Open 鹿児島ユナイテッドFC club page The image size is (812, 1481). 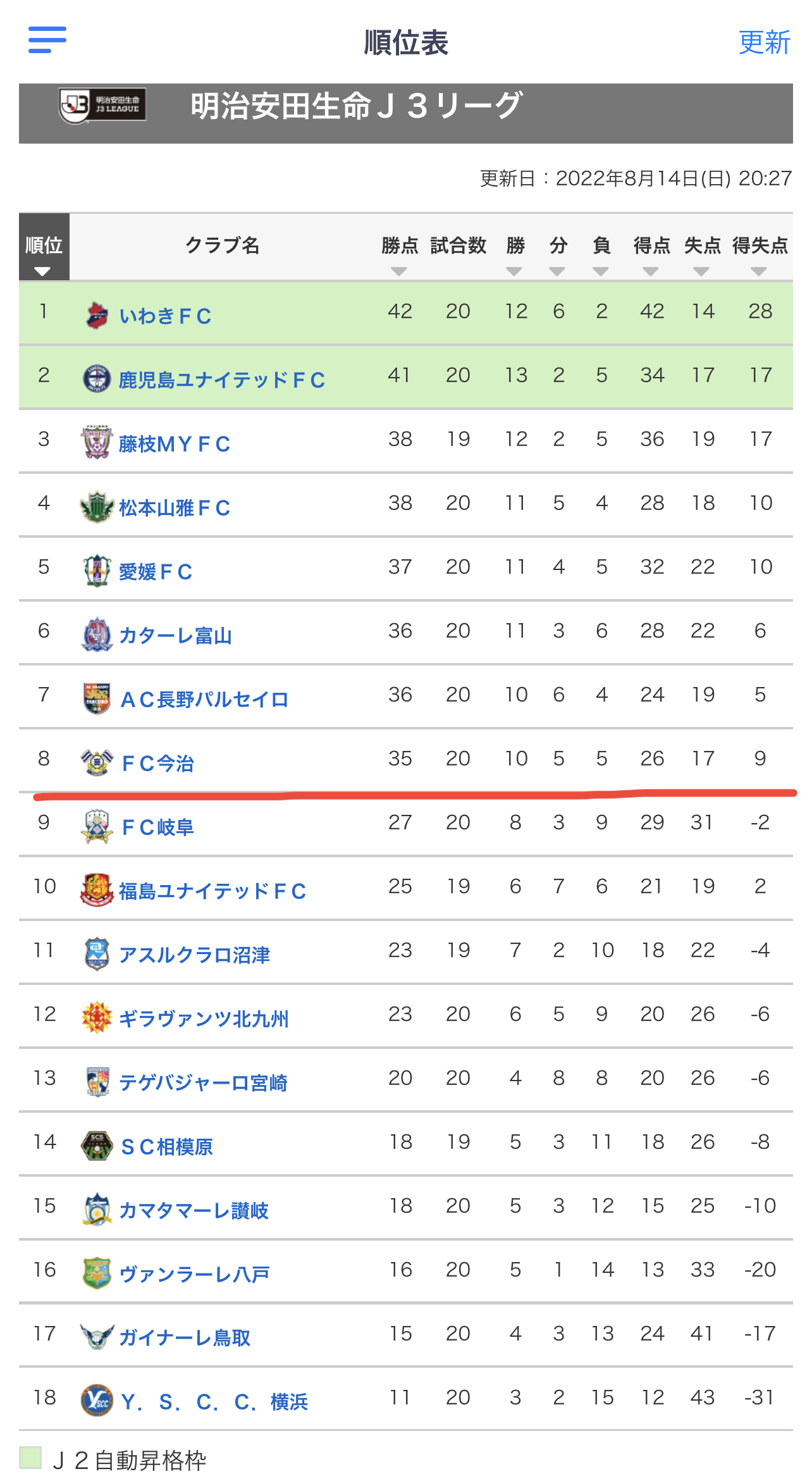(x=222, y=380)
